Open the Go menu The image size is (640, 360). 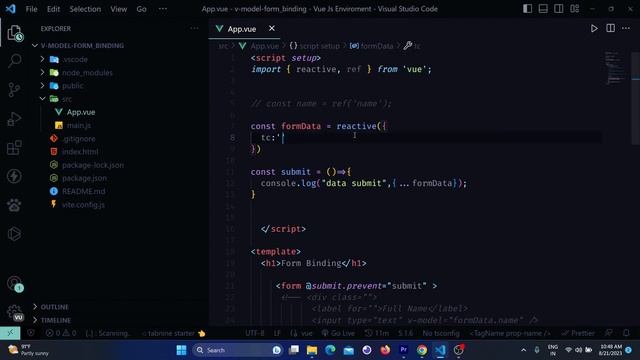point(141,9)
